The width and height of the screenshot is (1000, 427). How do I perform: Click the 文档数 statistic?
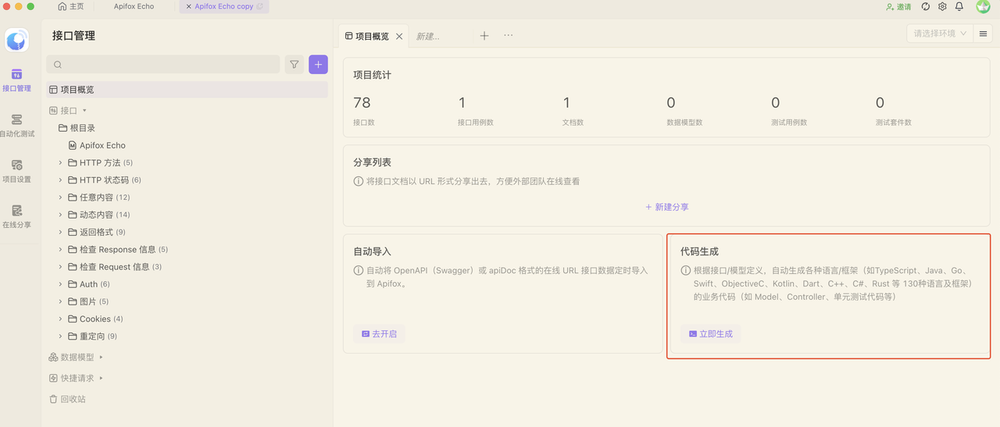[x=573, y=110]
